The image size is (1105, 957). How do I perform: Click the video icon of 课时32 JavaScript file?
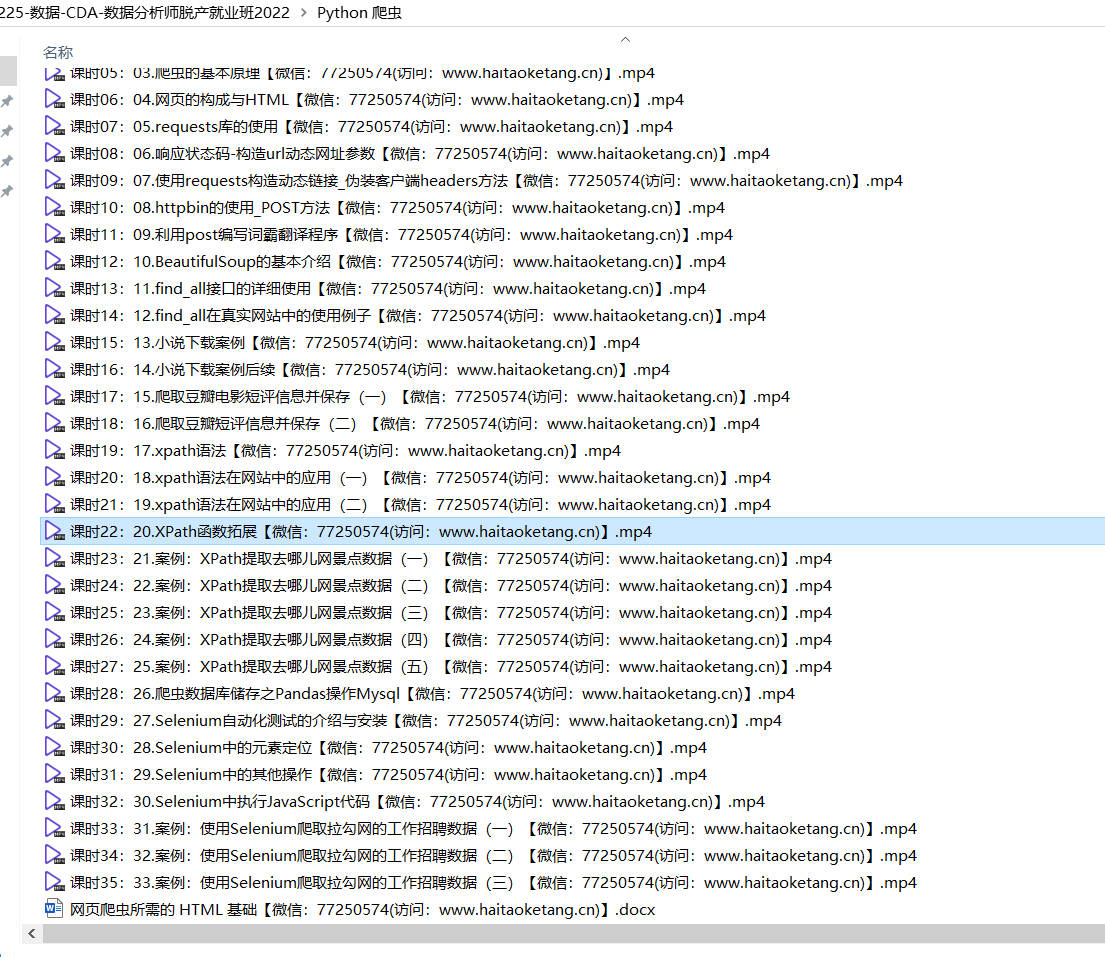click(54, 801)
